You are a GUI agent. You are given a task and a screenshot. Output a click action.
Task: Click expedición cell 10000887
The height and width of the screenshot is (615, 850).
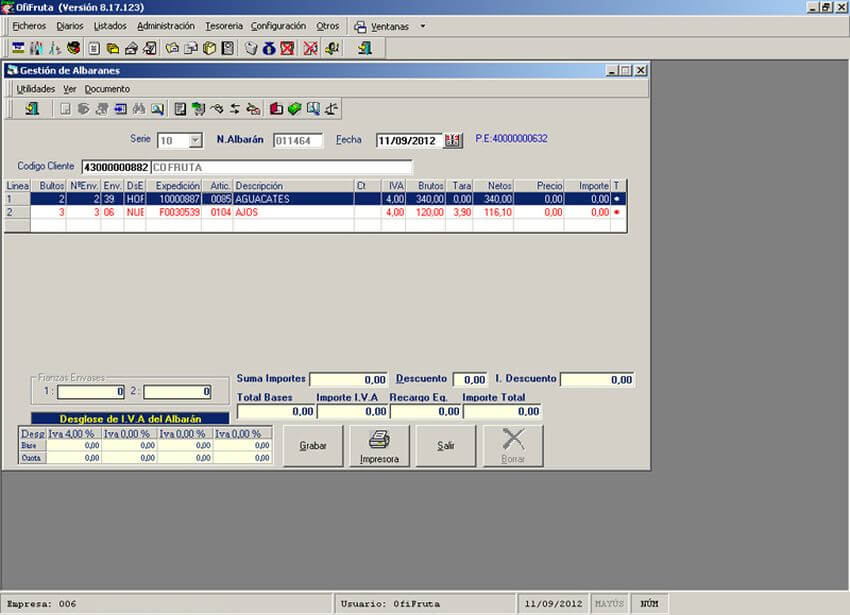click(x=173, y=199)
